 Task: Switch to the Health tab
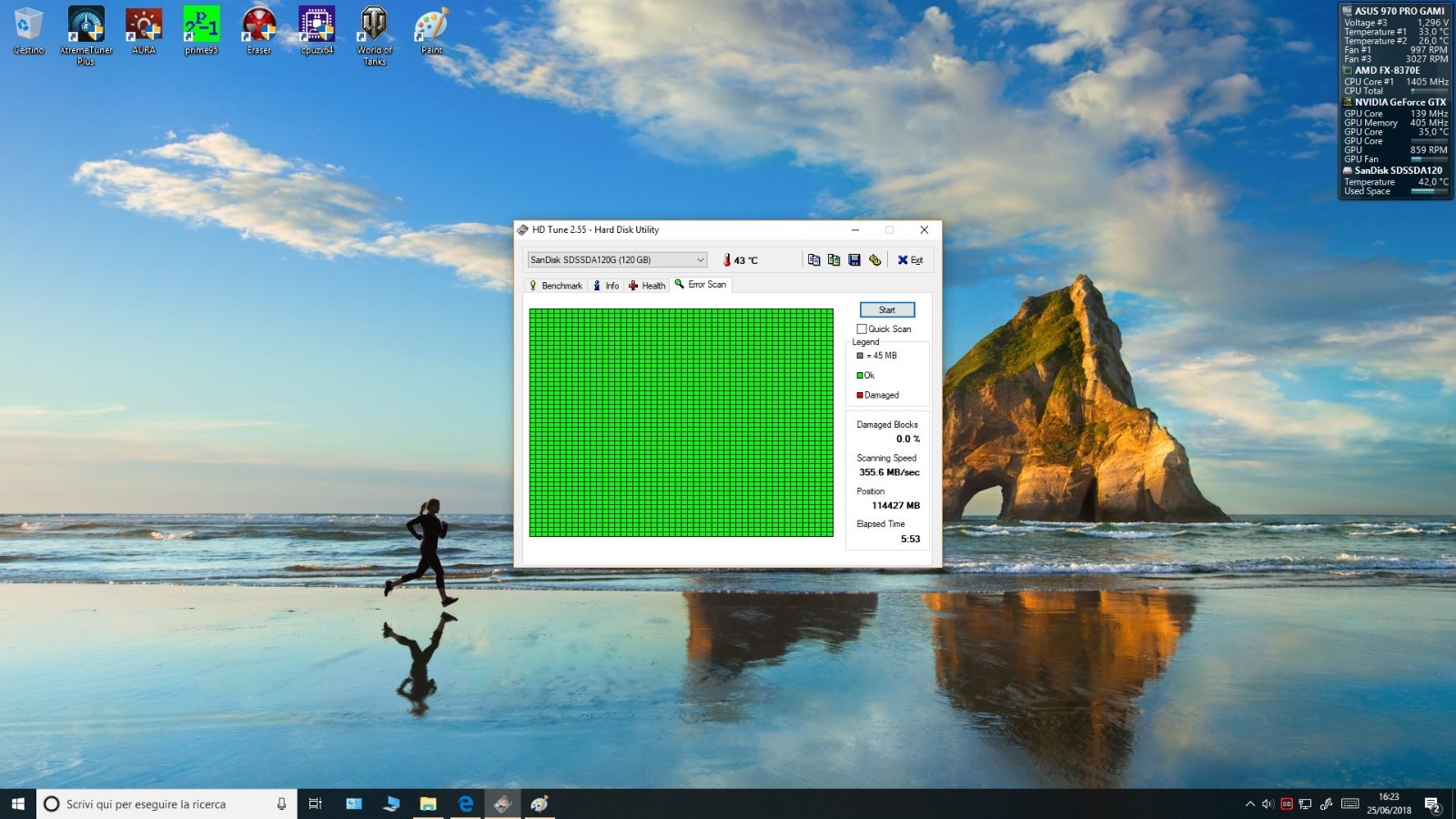click(647, 286)
